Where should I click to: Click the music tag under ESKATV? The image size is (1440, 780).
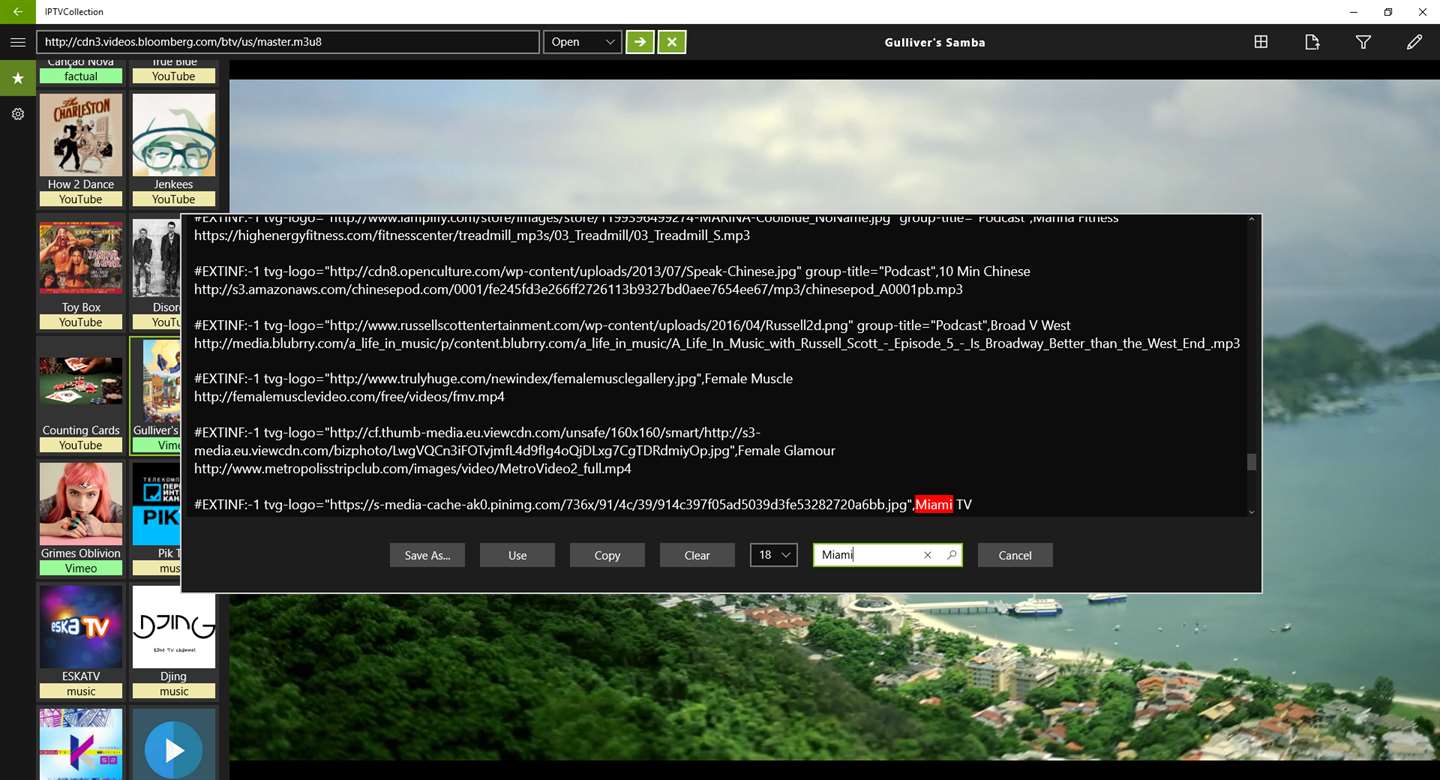81,691
